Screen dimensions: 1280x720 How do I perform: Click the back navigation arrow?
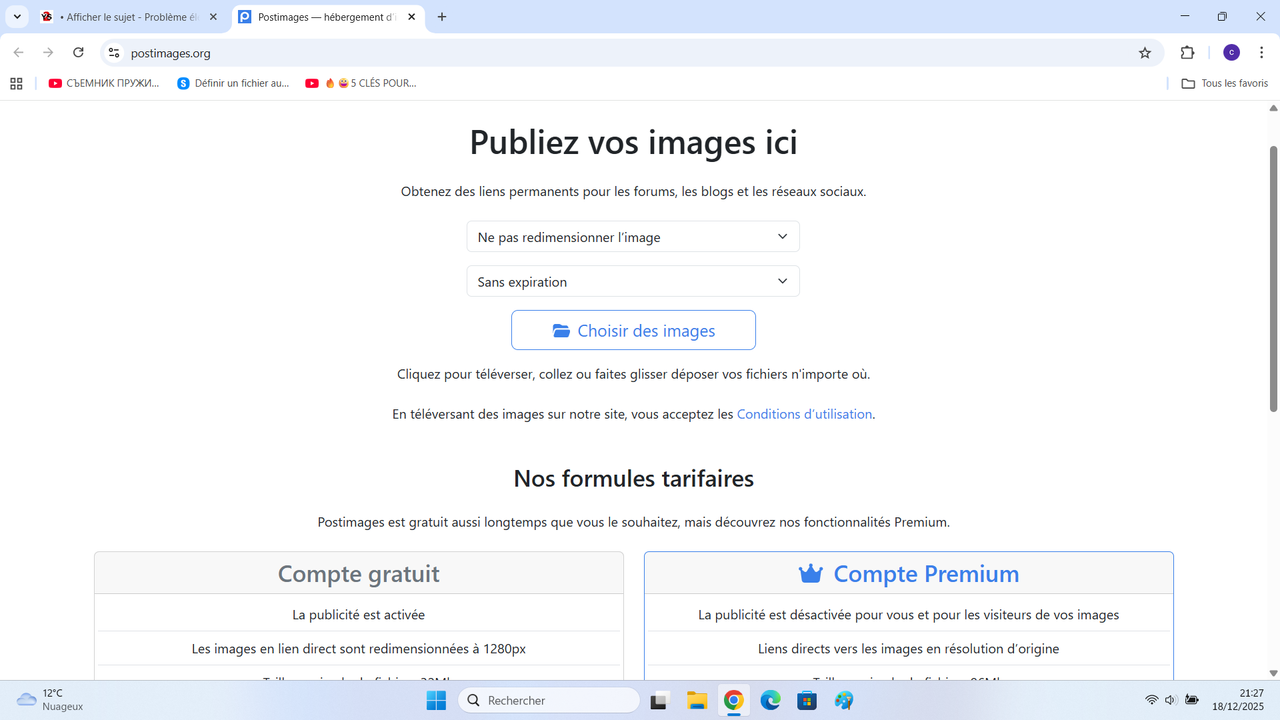click(x=18, y=53)
